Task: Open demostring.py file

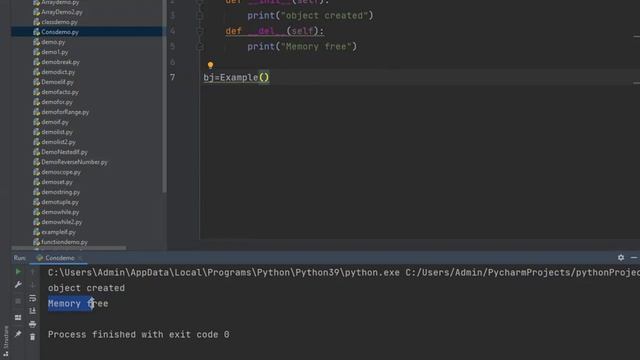Action: [x=60, y=192]
